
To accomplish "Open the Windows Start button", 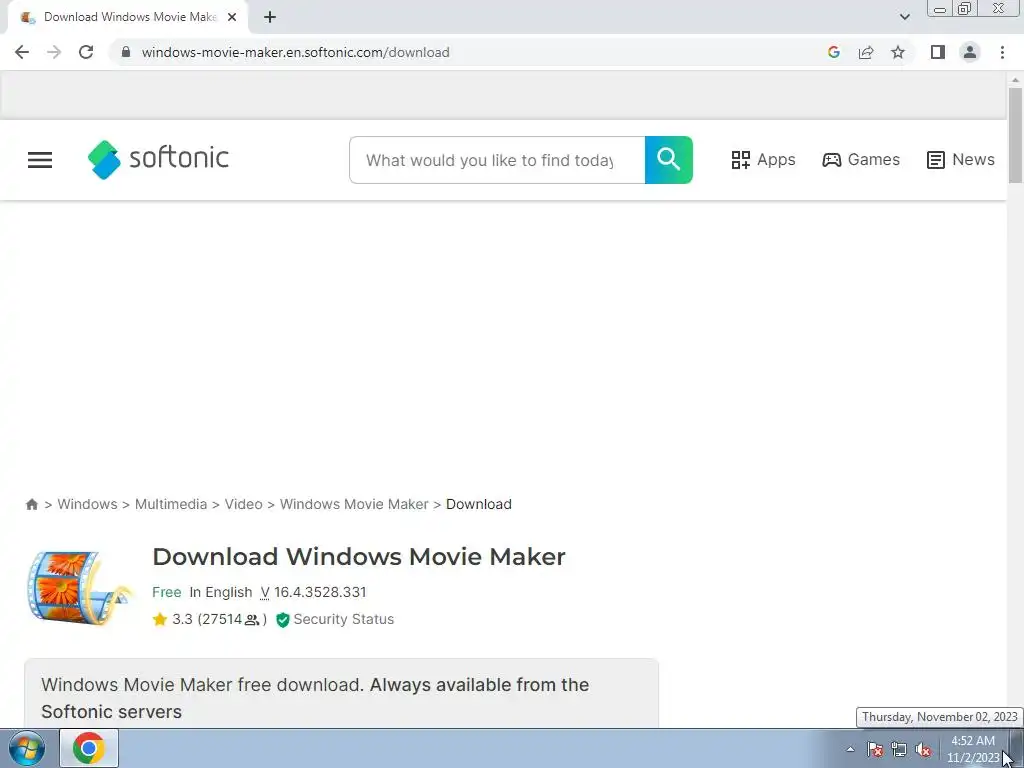I will 27,748.
